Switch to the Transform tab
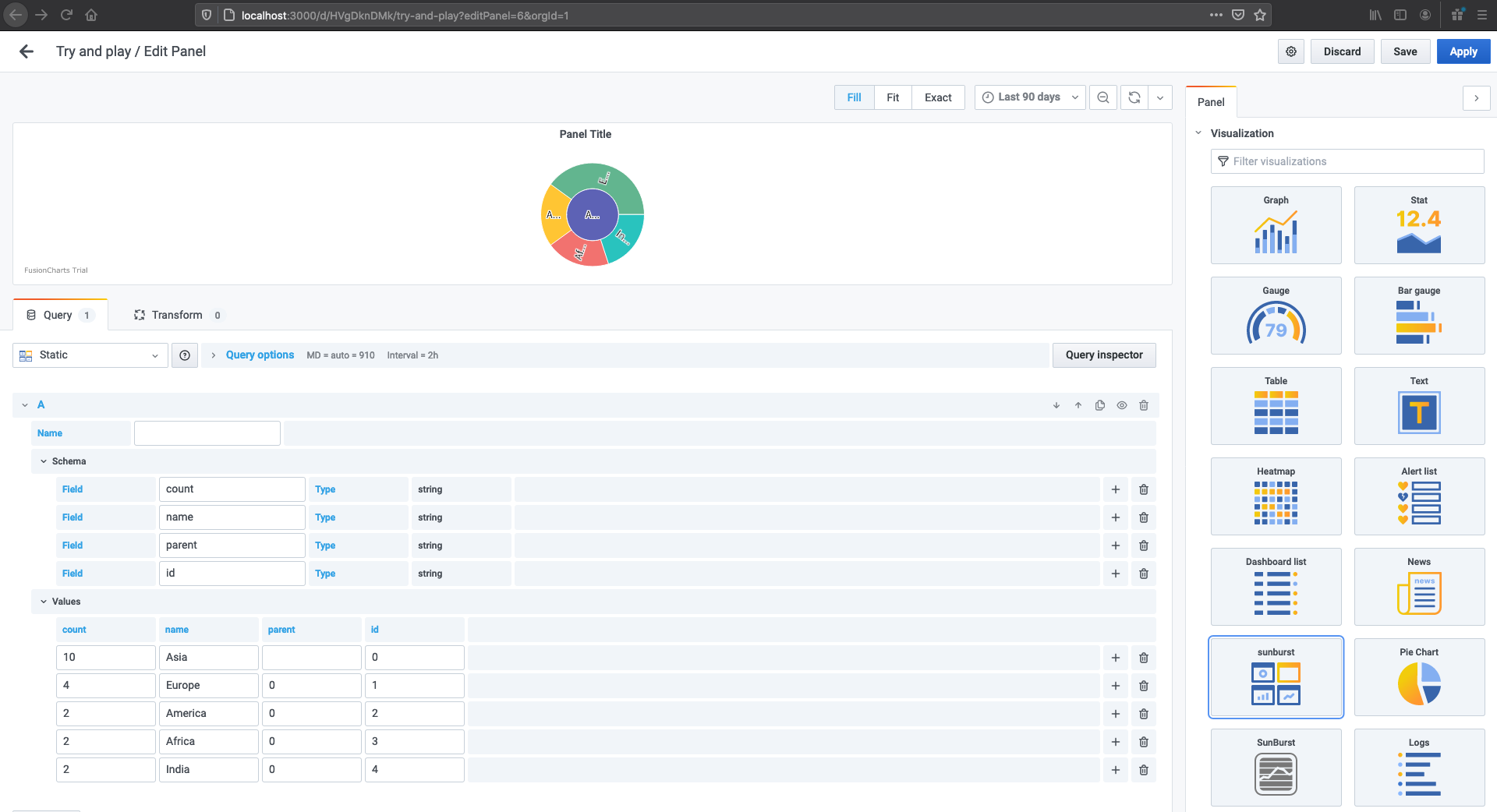Image resolution: width=1497 pixels, height=812 pixels. pyautogui.click(x=176, y=315)
